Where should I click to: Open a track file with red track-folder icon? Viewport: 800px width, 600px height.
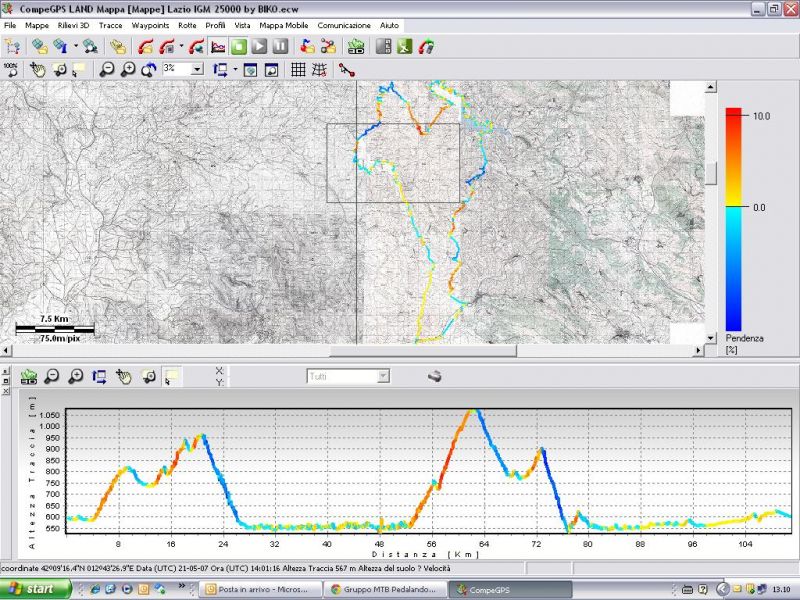[146, 47]
